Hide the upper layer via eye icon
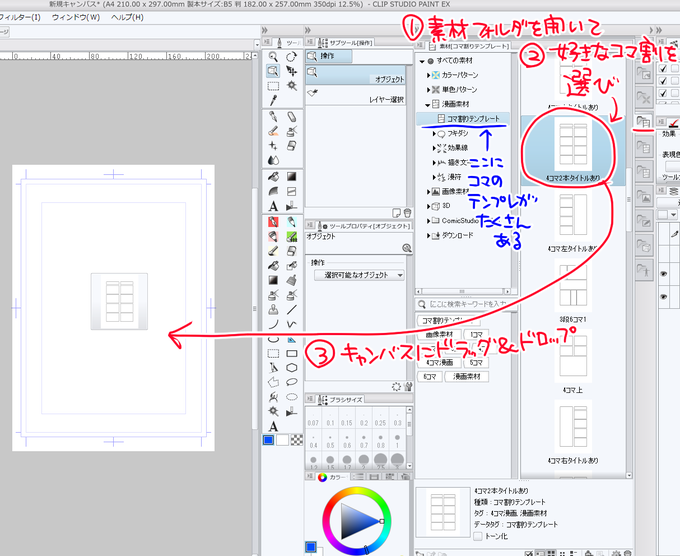Viewport: 680px width, 556px height. click(664, 274)
